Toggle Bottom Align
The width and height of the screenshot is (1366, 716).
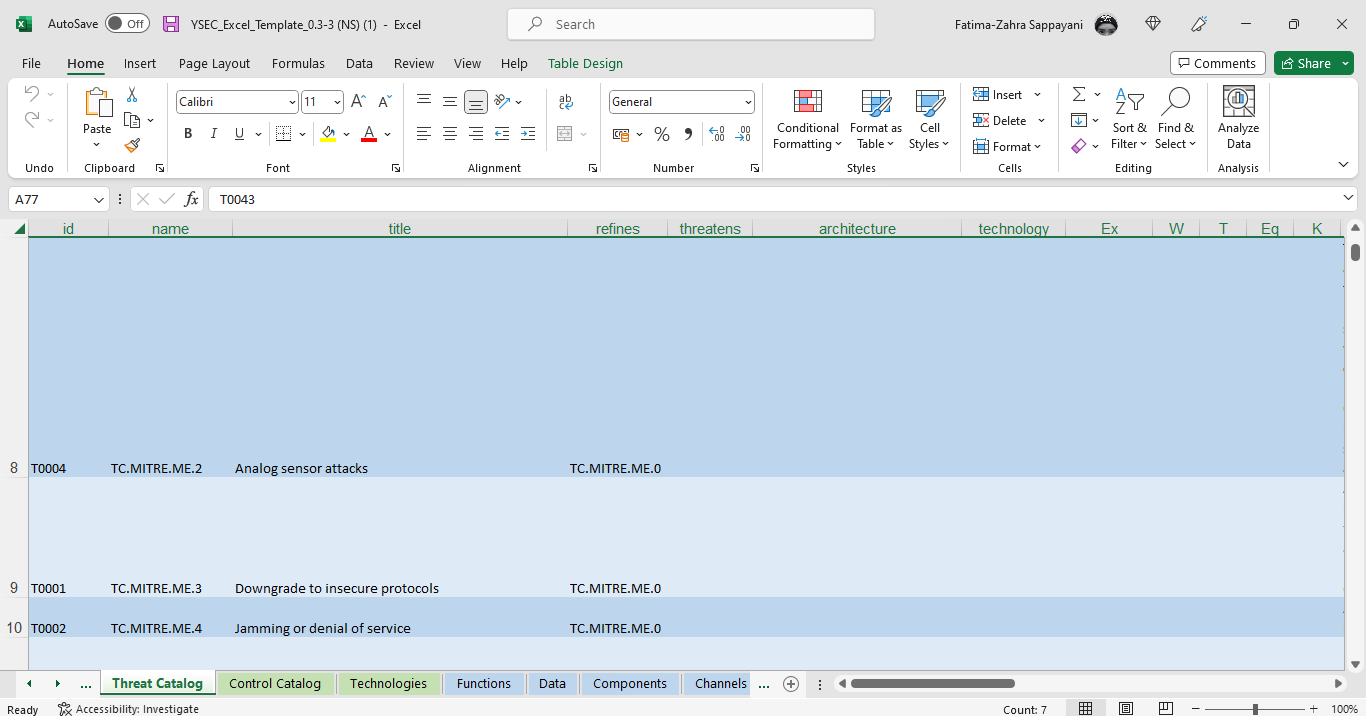coord(476,101)
